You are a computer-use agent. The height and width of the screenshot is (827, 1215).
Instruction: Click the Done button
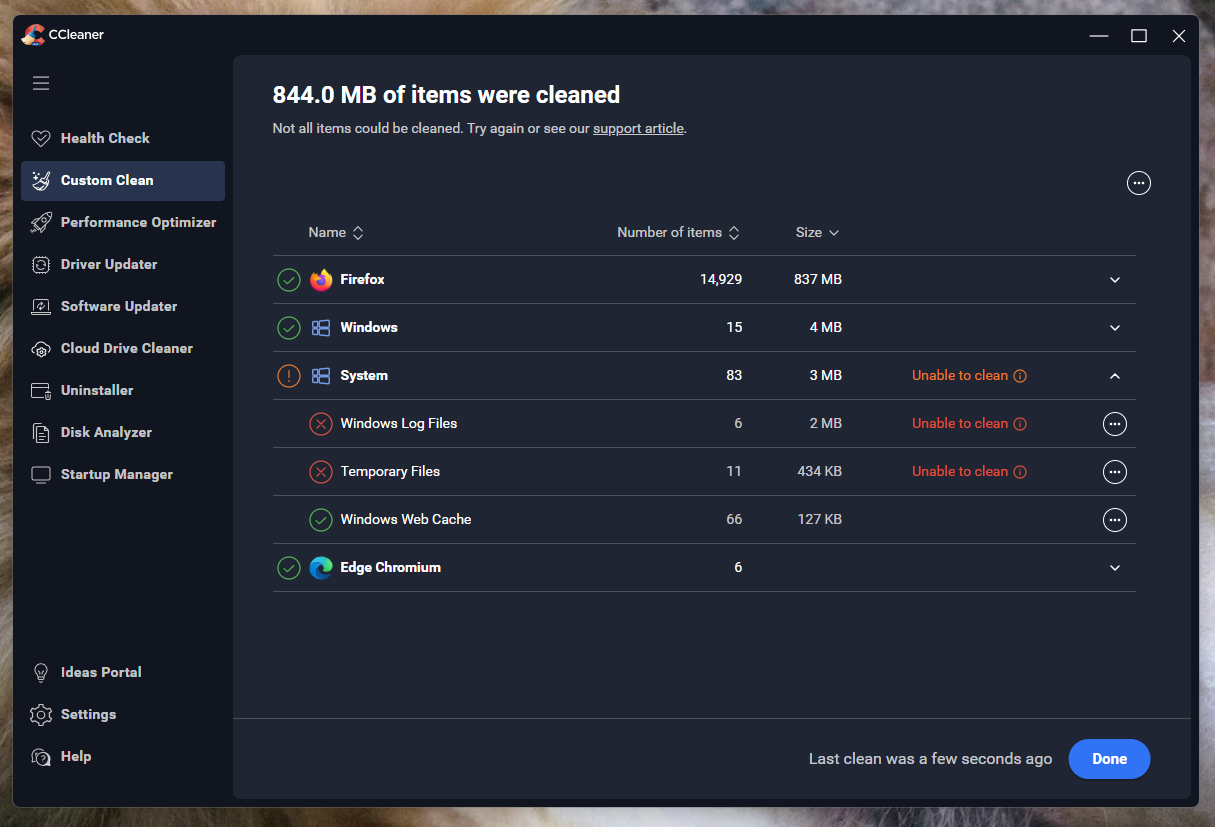[x=1109, y=759]
